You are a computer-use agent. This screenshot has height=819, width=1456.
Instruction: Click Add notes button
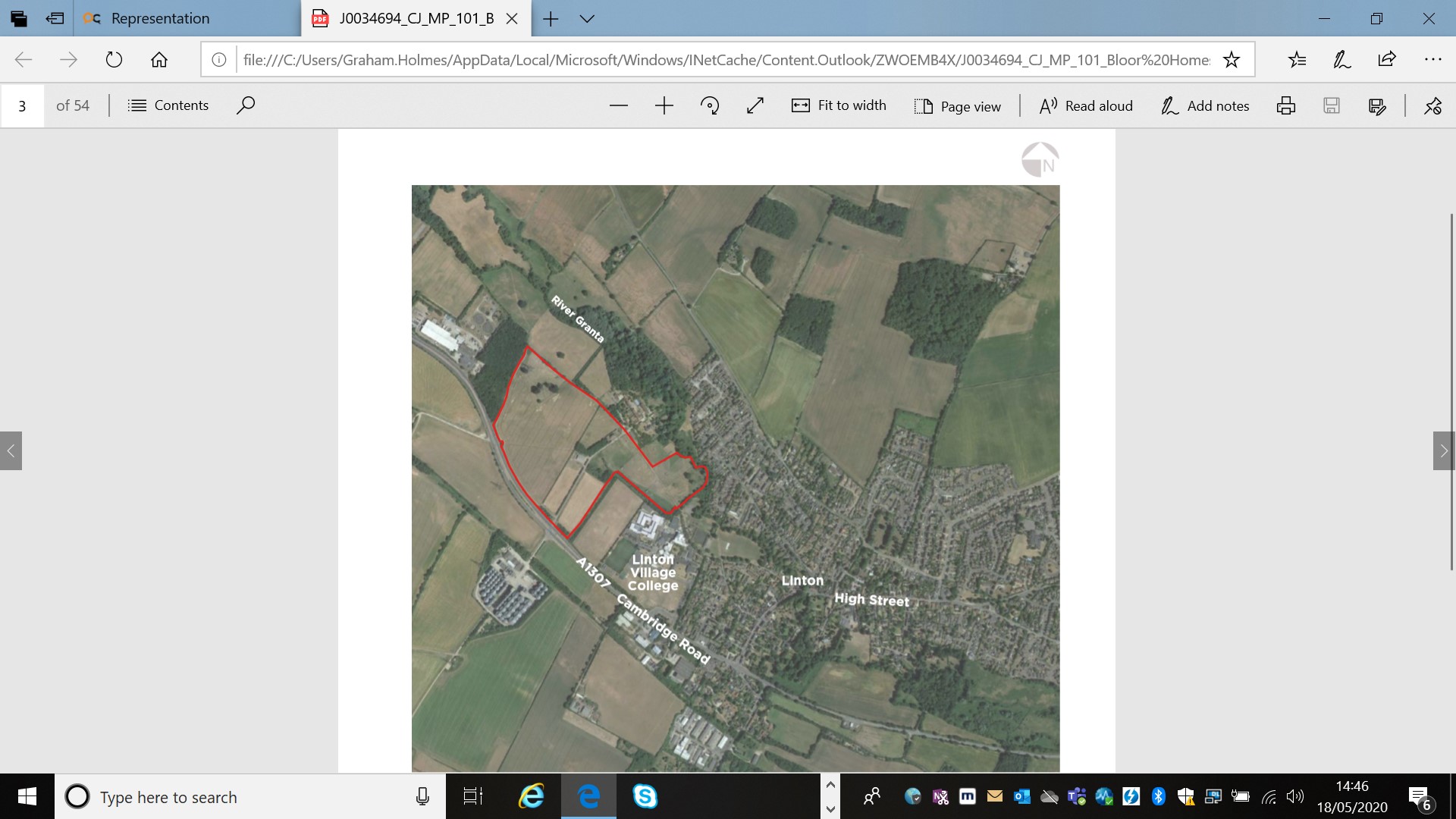1204,105
